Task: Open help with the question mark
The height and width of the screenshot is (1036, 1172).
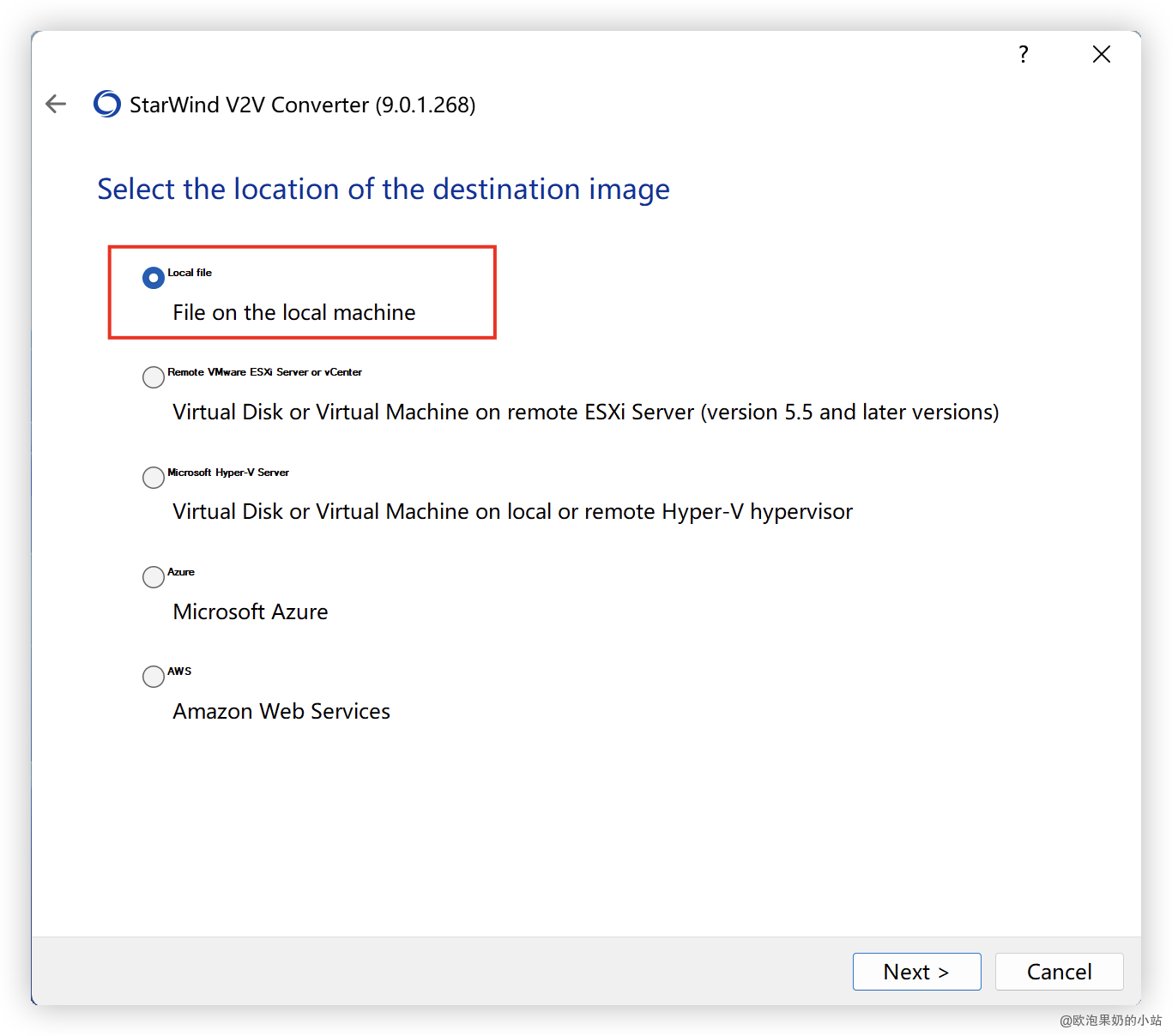Action: (1023, 55)
